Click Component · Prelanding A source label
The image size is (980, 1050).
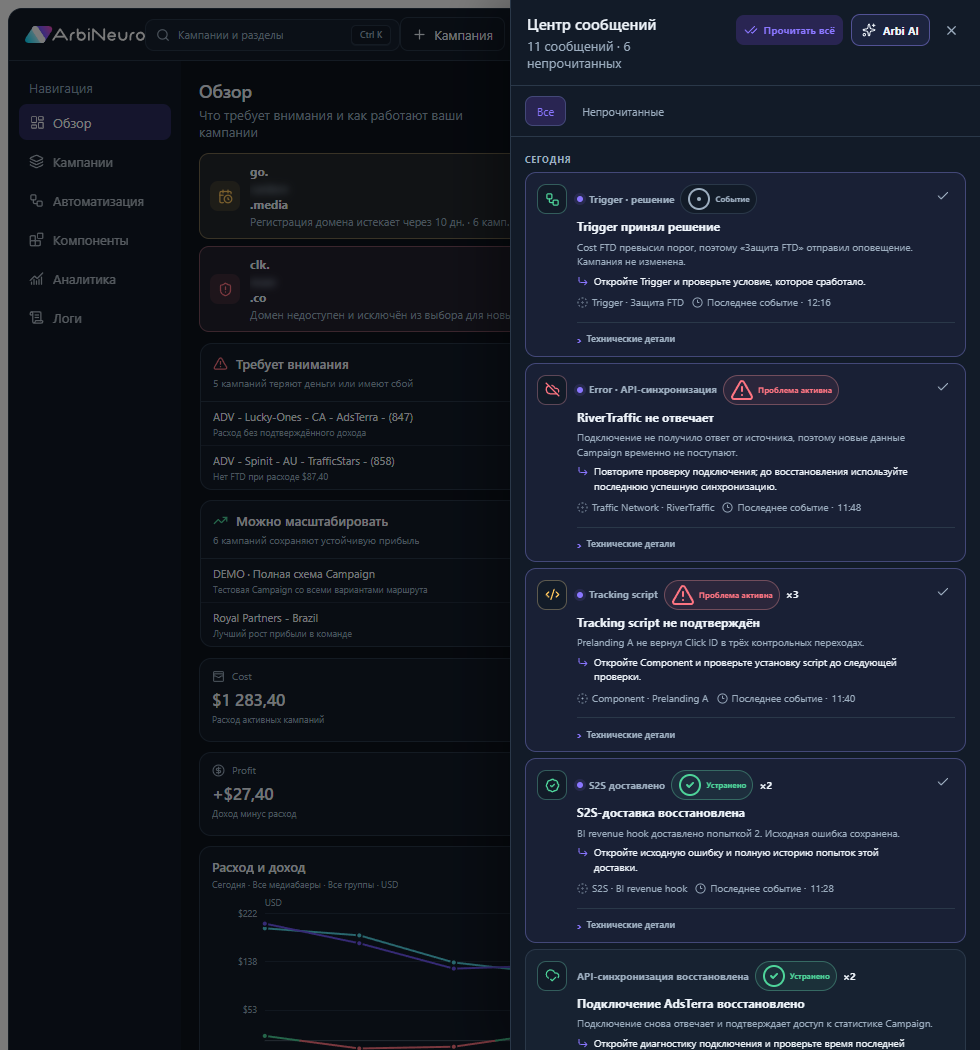(x=650, y=698)
